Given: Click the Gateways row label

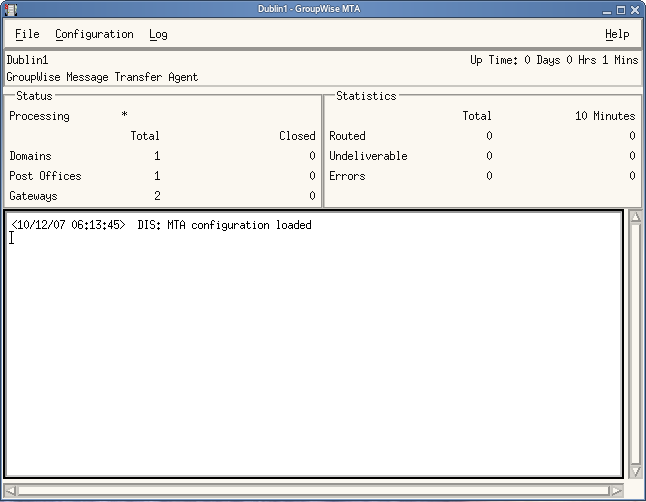Looking at the screenshot, I should (33, 196).
